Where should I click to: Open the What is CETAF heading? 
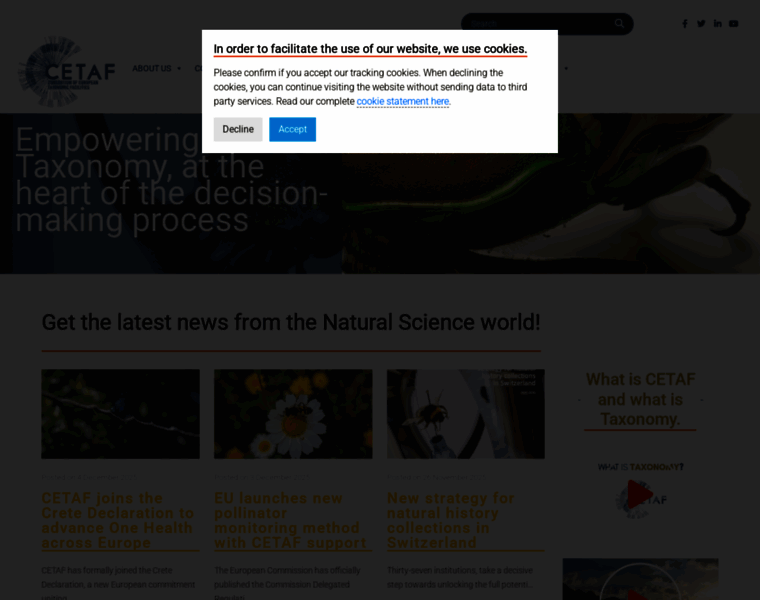point(640,399)
